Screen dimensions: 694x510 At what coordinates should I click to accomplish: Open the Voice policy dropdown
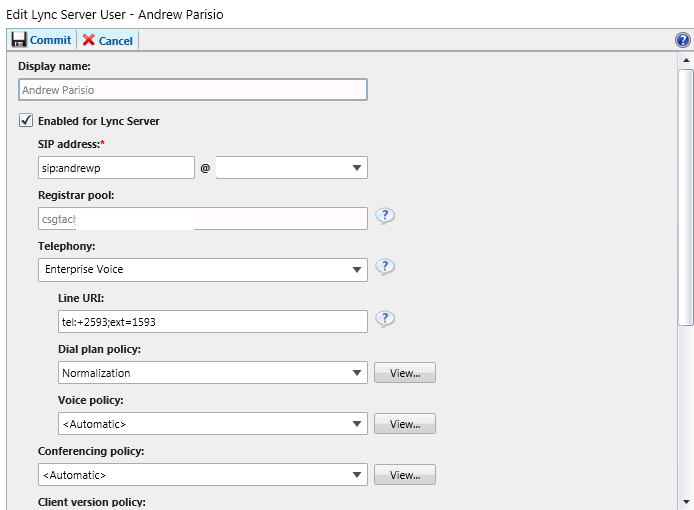click(213, 424)
